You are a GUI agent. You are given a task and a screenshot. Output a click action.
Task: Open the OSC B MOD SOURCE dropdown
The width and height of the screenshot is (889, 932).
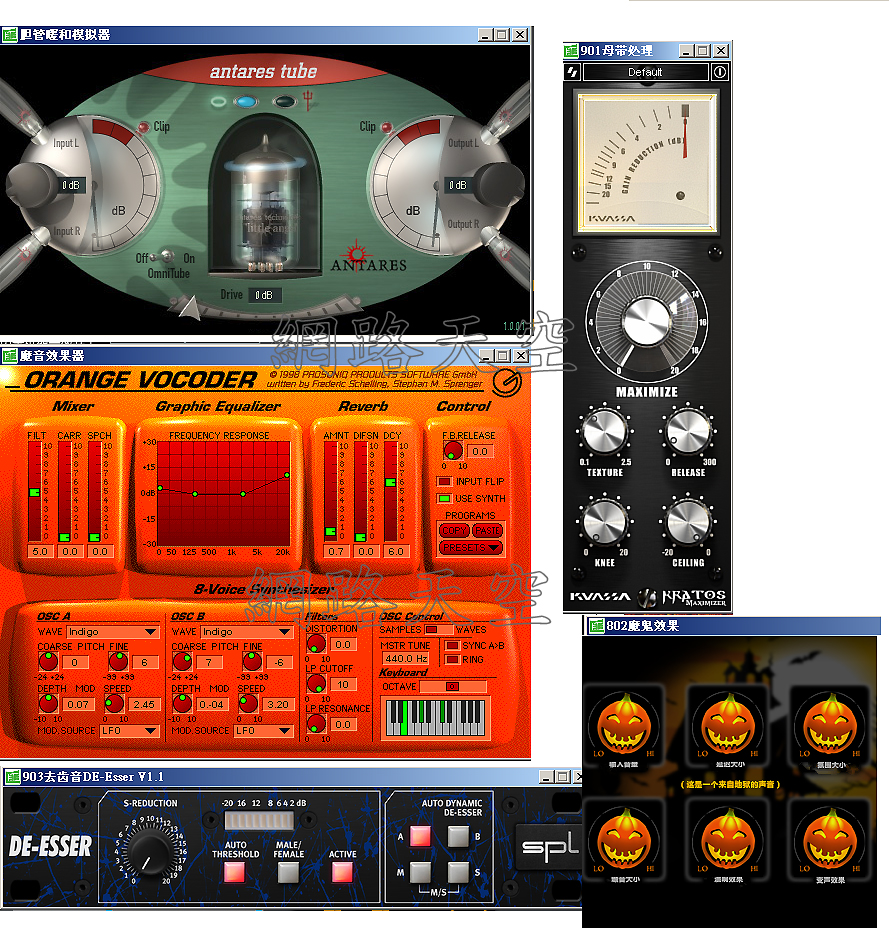(266, 731)
